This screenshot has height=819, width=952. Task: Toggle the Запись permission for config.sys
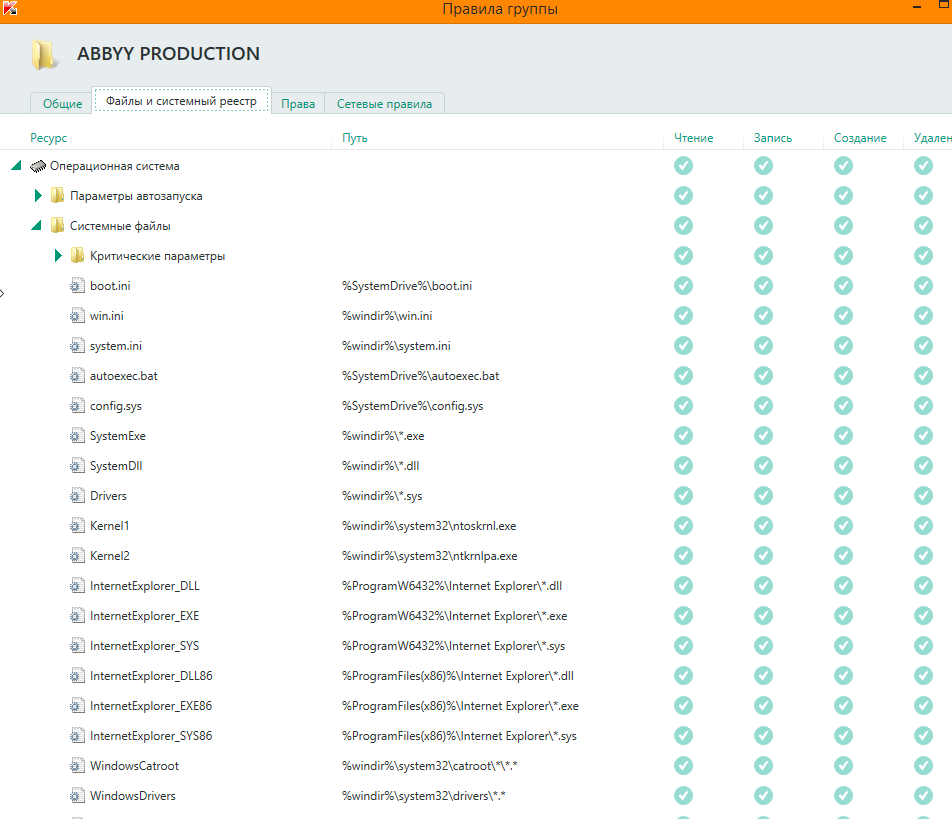coord(763,406)
